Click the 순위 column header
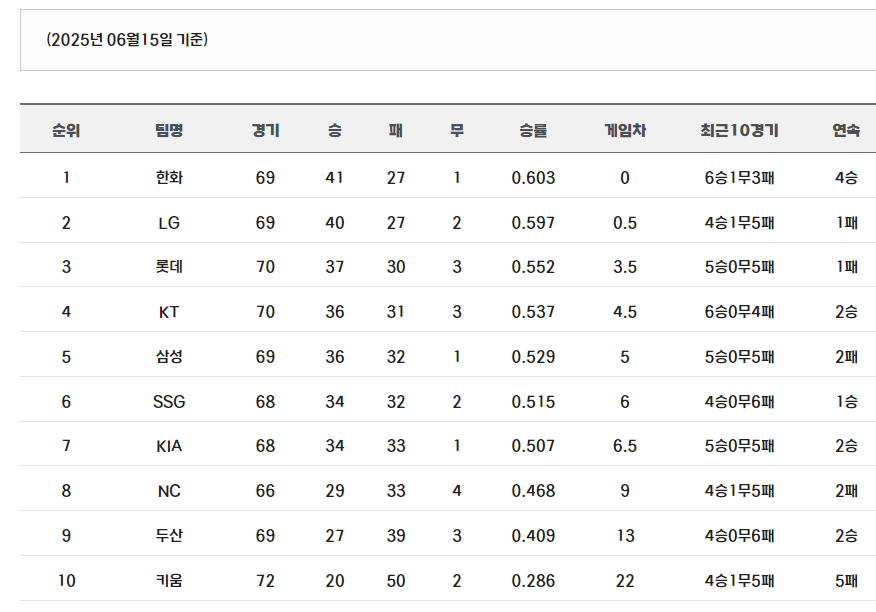Screen dimensions: 876x612 pyautogui.click(x=66, y=130)
